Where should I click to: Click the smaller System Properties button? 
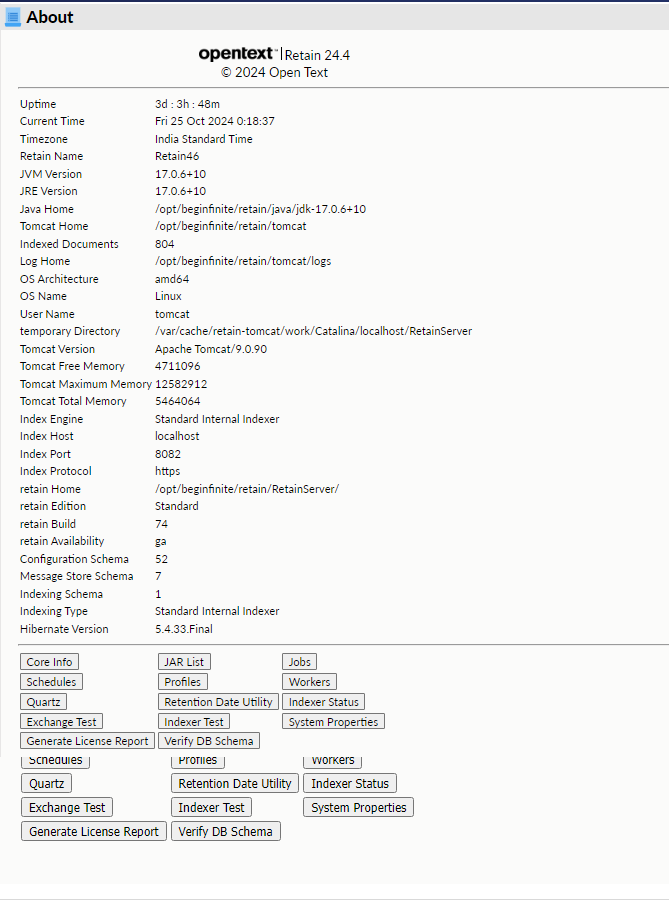(x=333, y=722)
